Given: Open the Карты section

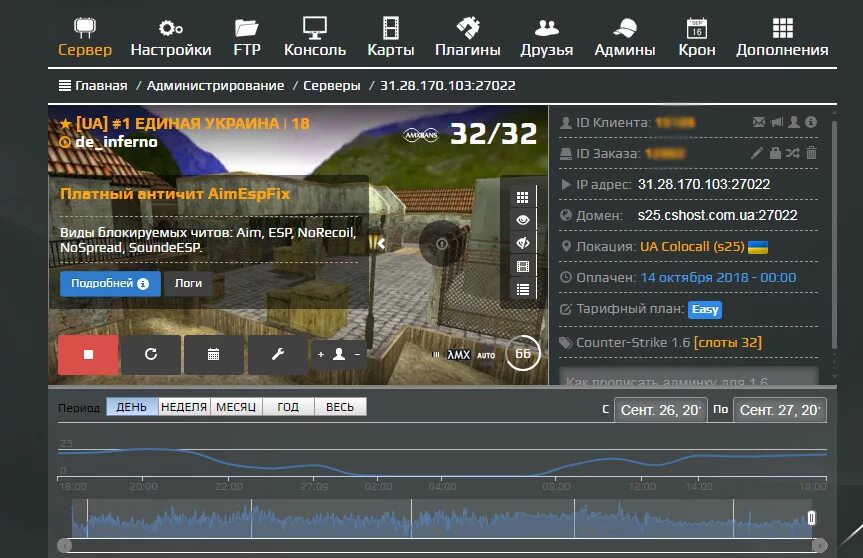Looking at the screenshot, I should [x=391, y=37].
